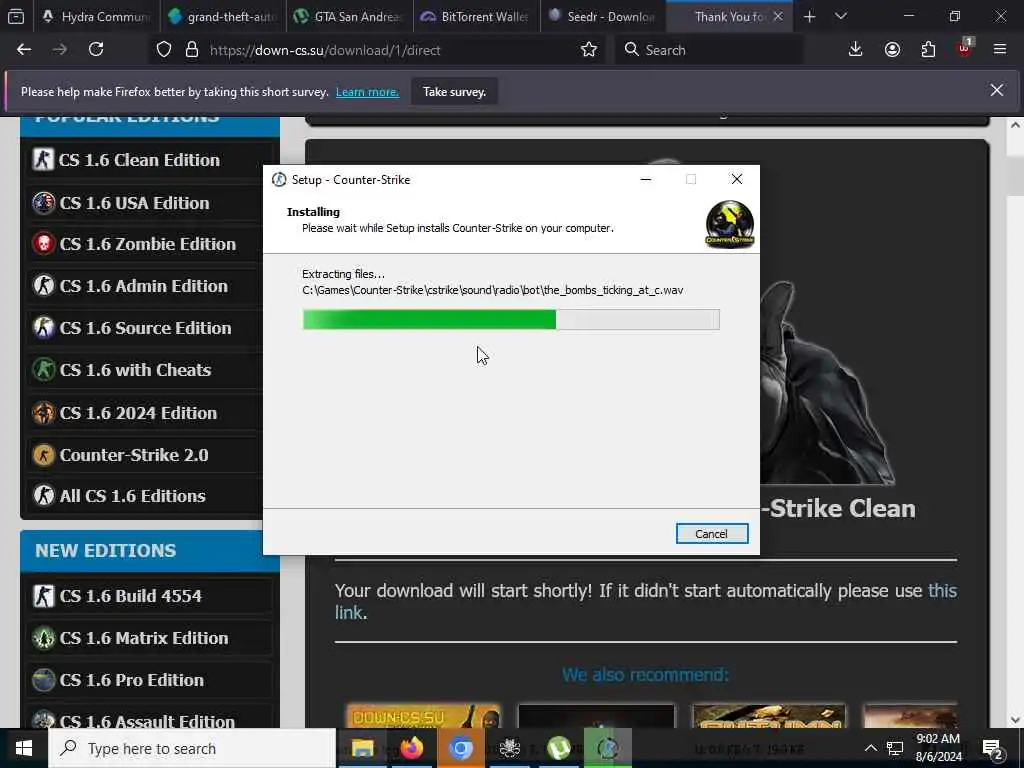This screenshot has width=1024, height=768.
Task: Switch to grand-theft-auto tab
Action: [223, 16]
